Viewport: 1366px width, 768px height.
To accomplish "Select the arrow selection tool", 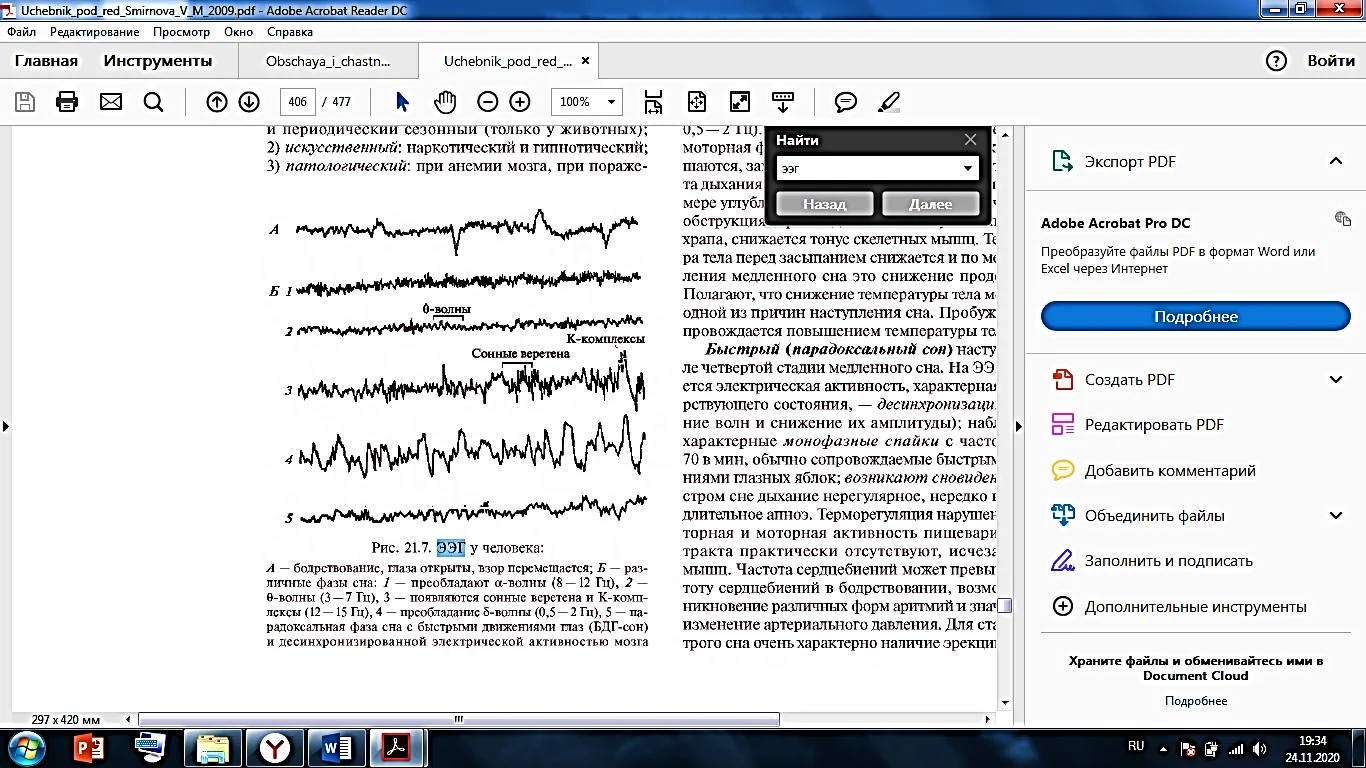I will pyautogui.click(x=402, y=102).
